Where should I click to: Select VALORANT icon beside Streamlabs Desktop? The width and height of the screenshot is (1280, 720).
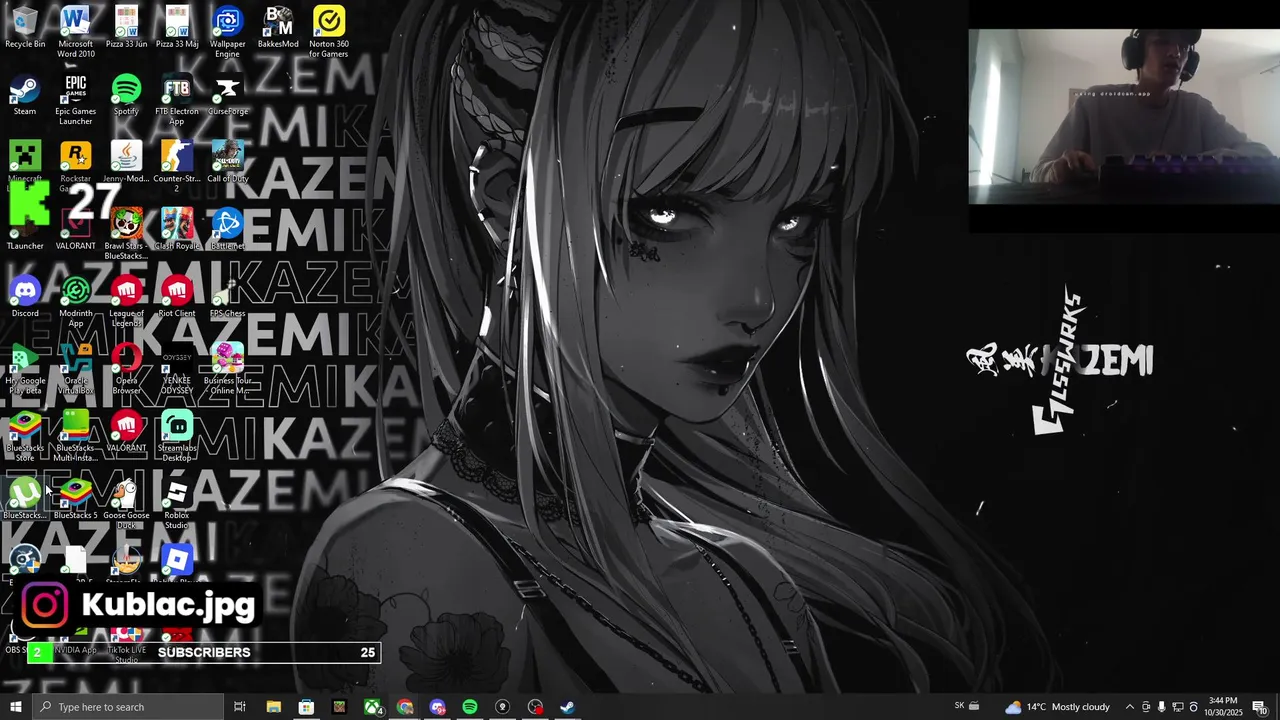(126, 430)
